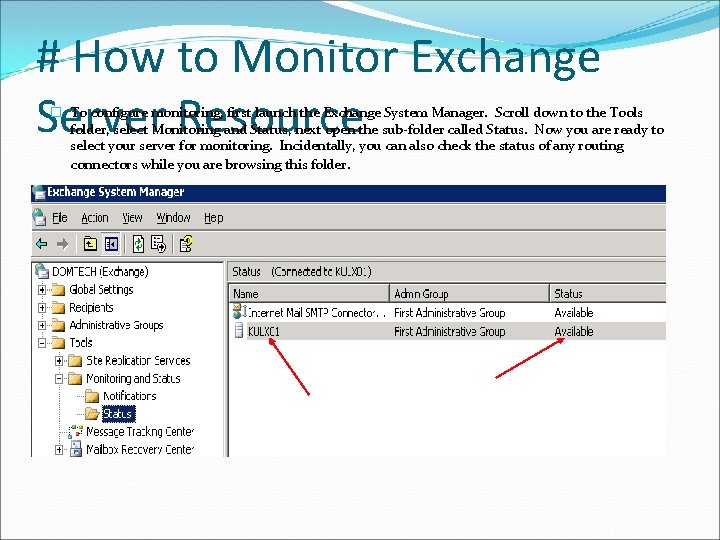Click the Notifications folder icon

92,396
